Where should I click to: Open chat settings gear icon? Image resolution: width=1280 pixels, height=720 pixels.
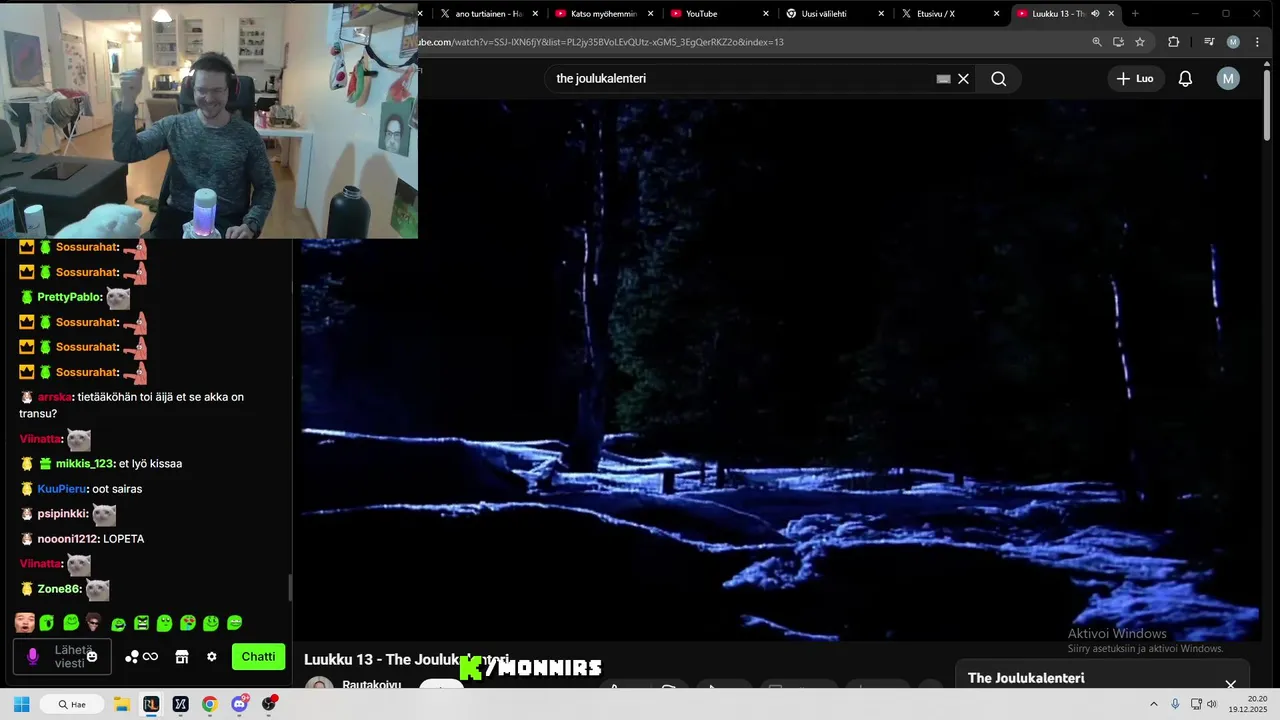coord(211,657)
